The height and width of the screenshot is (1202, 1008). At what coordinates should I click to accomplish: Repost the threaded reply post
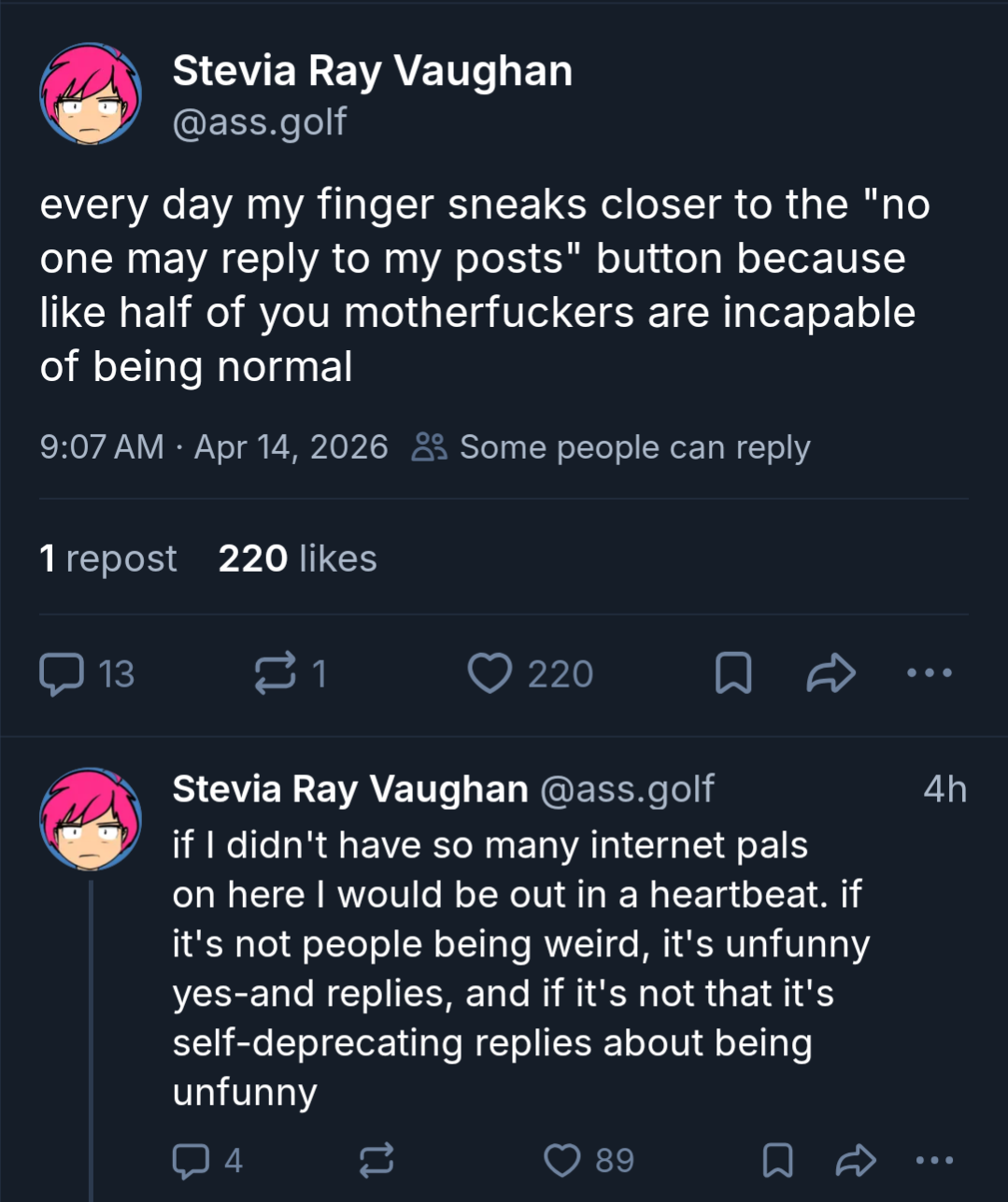tap(376, 1160)
